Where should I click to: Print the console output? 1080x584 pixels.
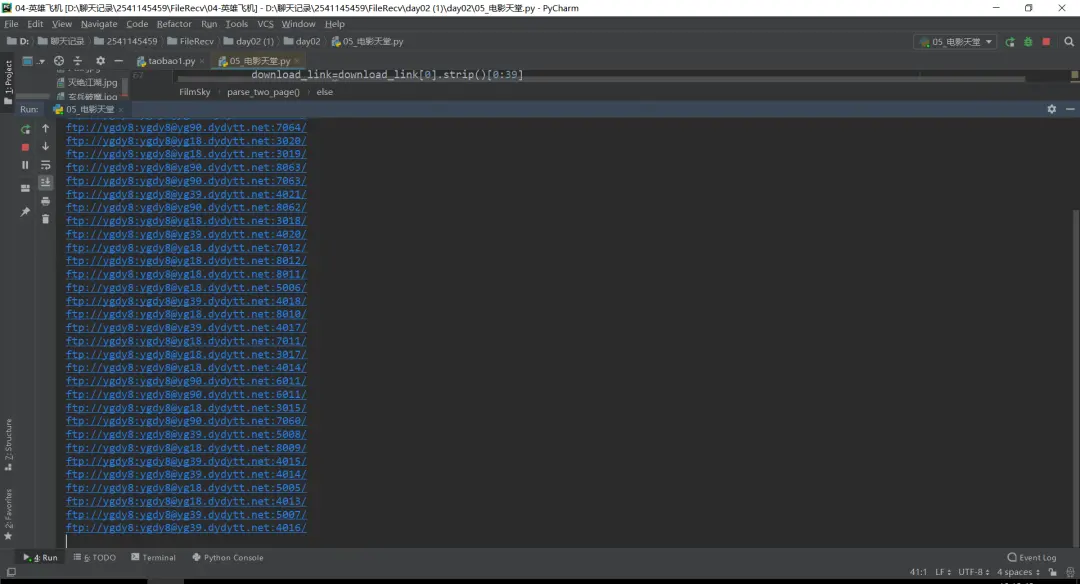[45, 201]
